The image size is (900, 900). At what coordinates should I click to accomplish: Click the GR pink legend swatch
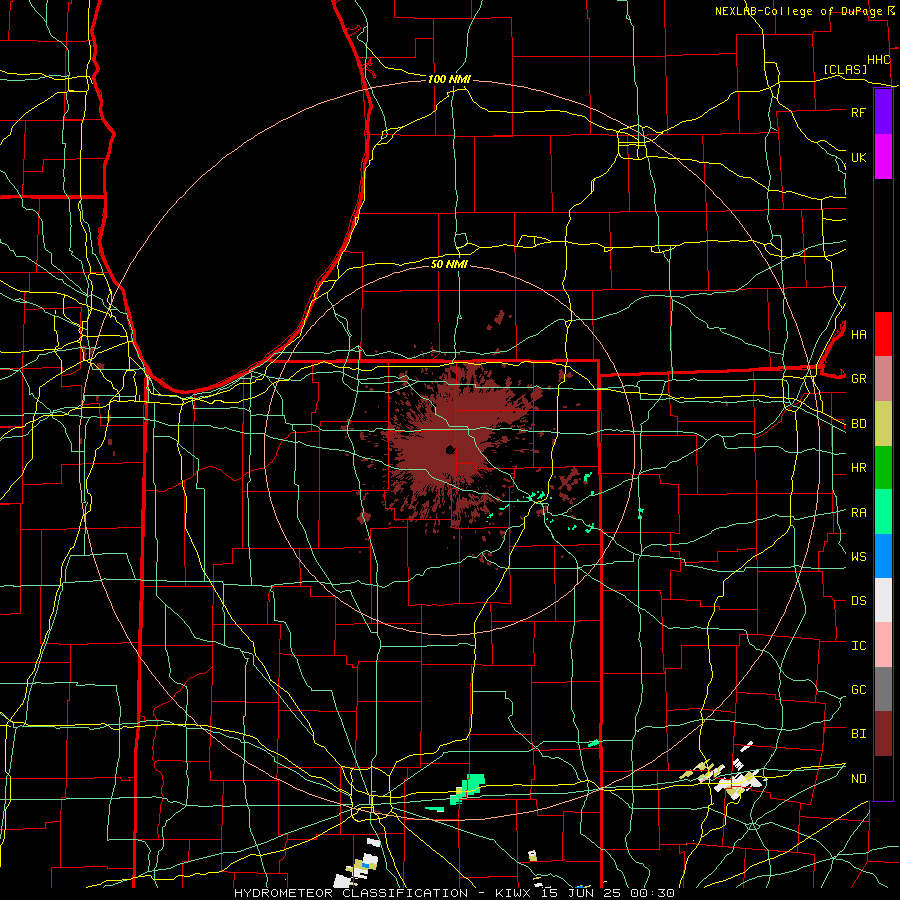(x=883, y=379)
